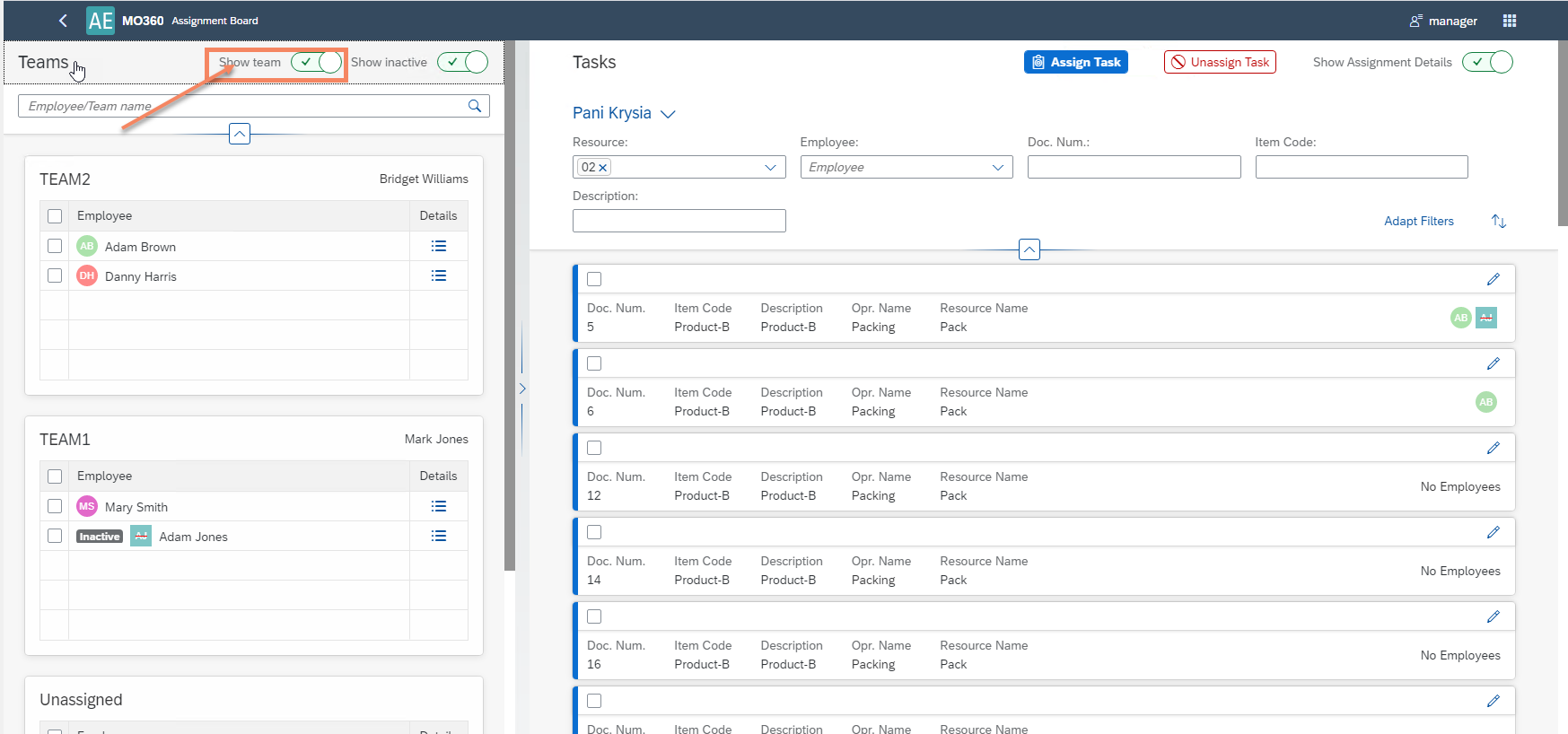Viewport: 1568px width, 734px height.
Task: Click the Adapt Filters link
Action: click(x=1418, y=221)
